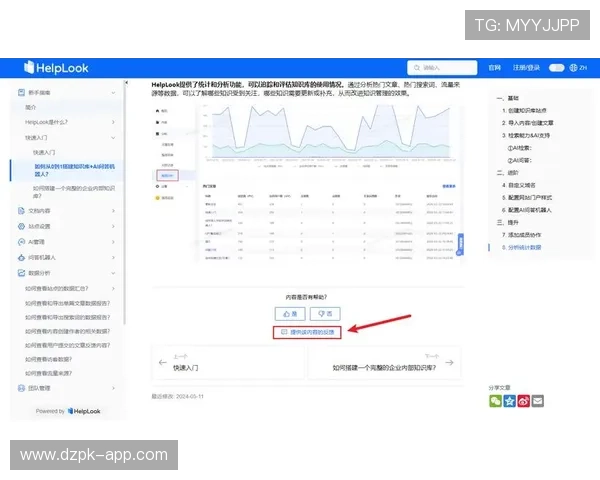The image size is (600, 480).
Task: Expand the 站点设置 chevron
Action: (113, 226)
